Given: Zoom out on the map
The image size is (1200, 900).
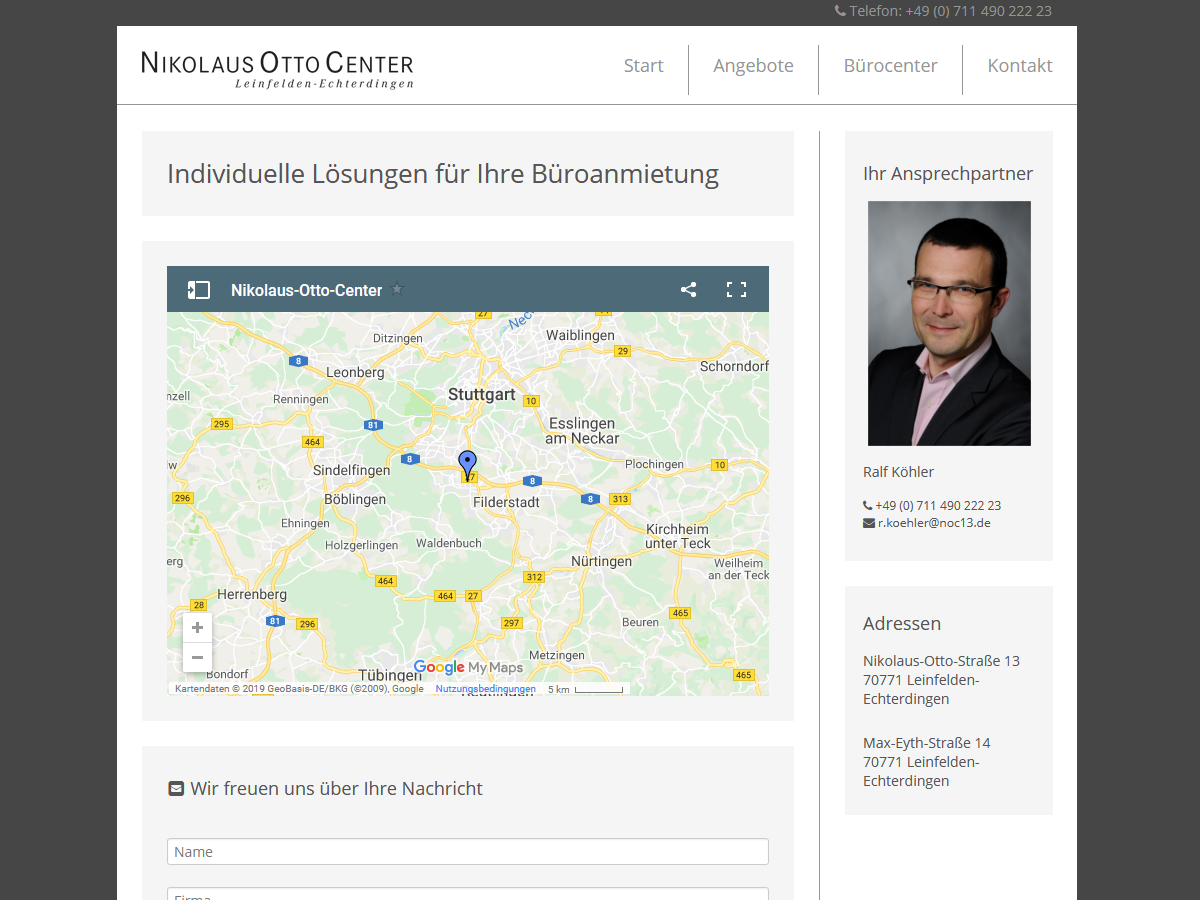Looking at the screenshot, I should tap(197, 658).
